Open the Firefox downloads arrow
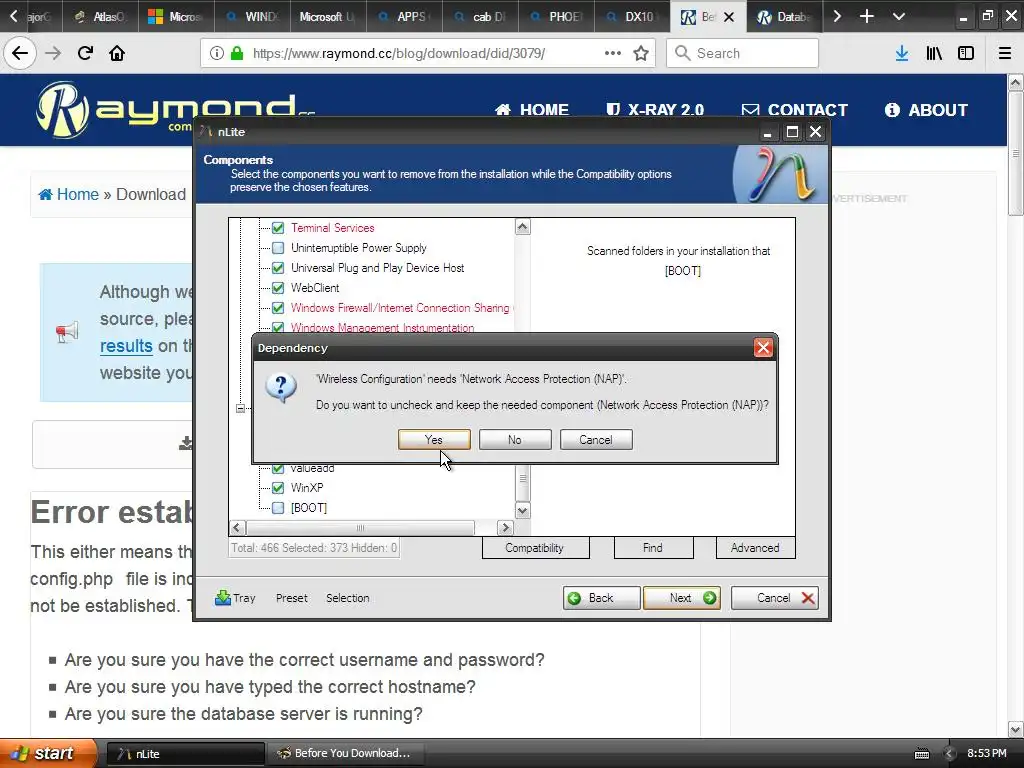This screenshot has width=1024, height=768. coord(902,53)
